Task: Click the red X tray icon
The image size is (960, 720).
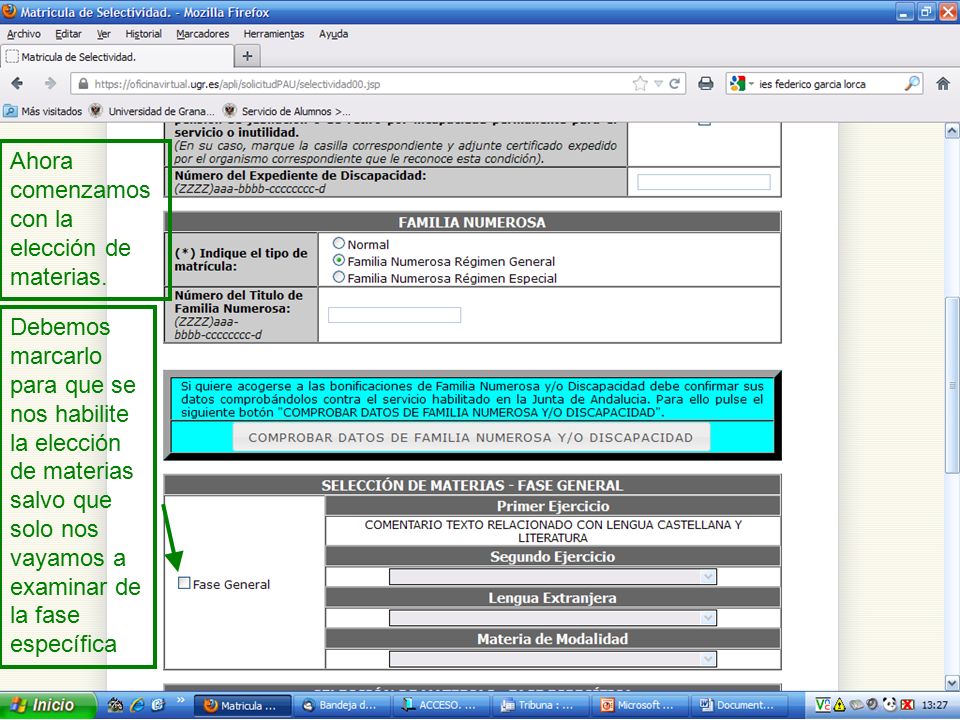Action: point(907,705)
